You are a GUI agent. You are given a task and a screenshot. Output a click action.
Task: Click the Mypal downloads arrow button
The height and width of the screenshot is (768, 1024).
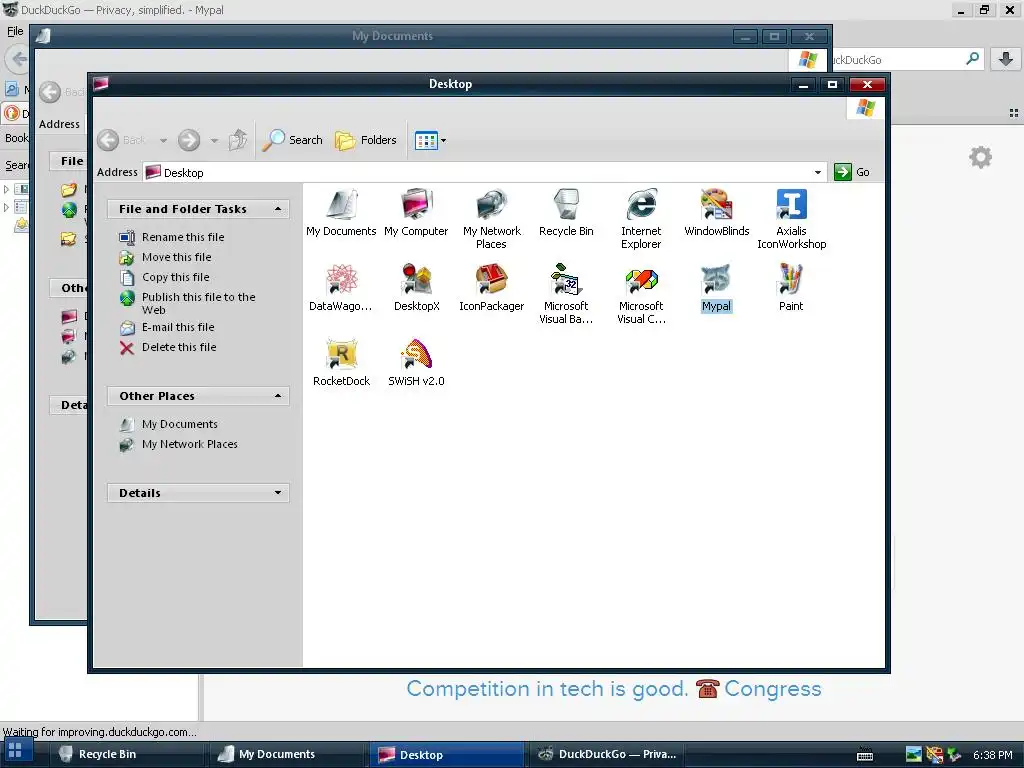tap(1006, 59)
